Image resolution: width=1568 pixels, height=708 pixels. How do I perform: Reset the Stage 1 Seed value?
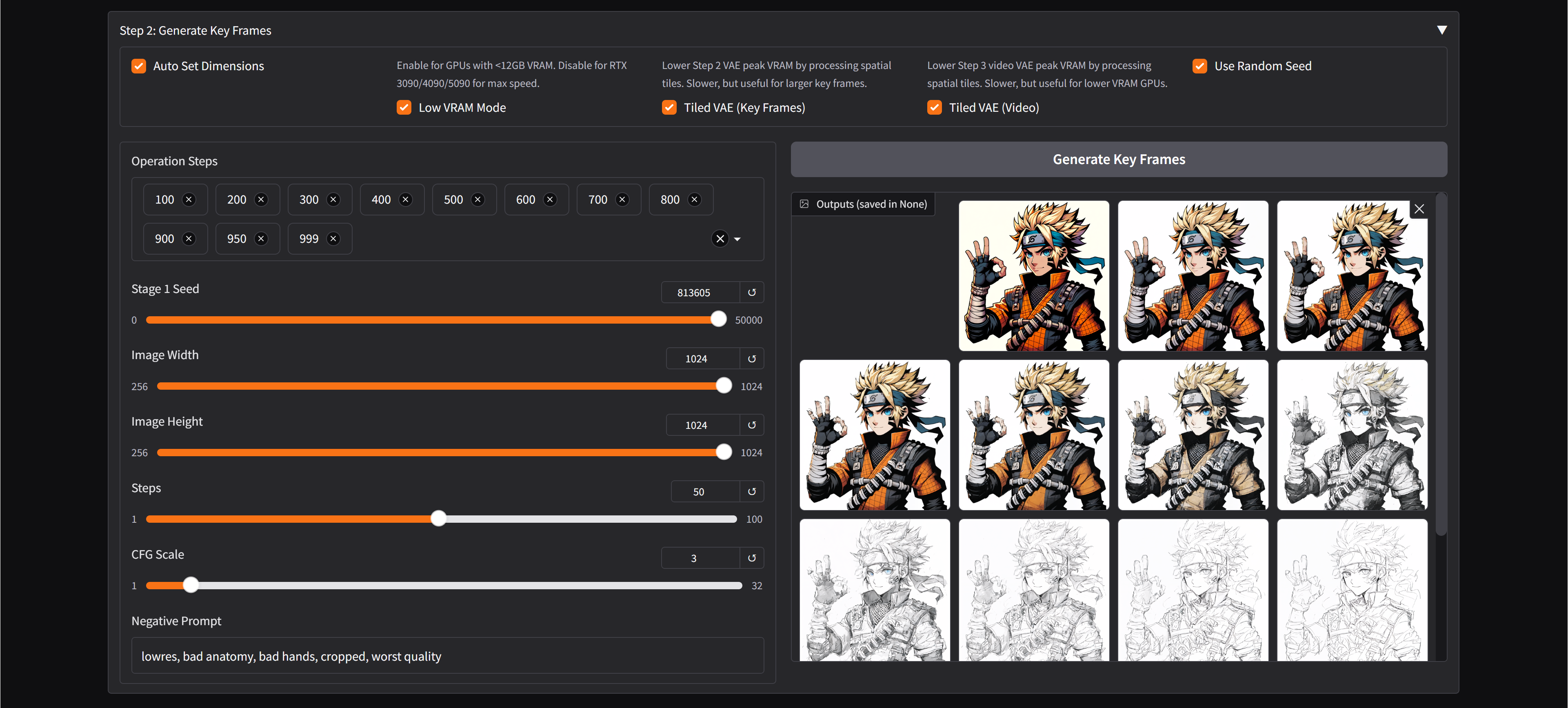752,293
